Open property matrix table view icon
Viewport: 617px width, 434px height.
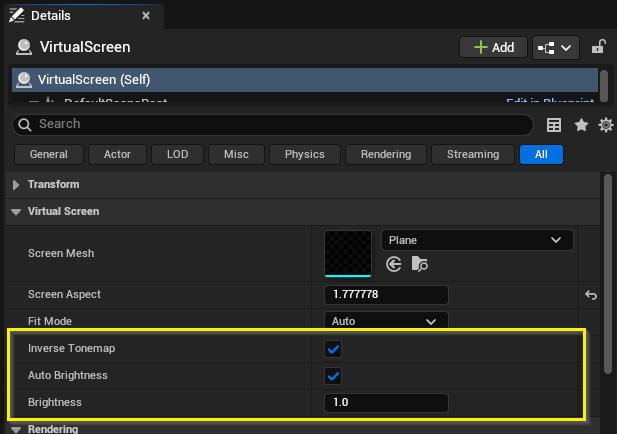[554, 125]
